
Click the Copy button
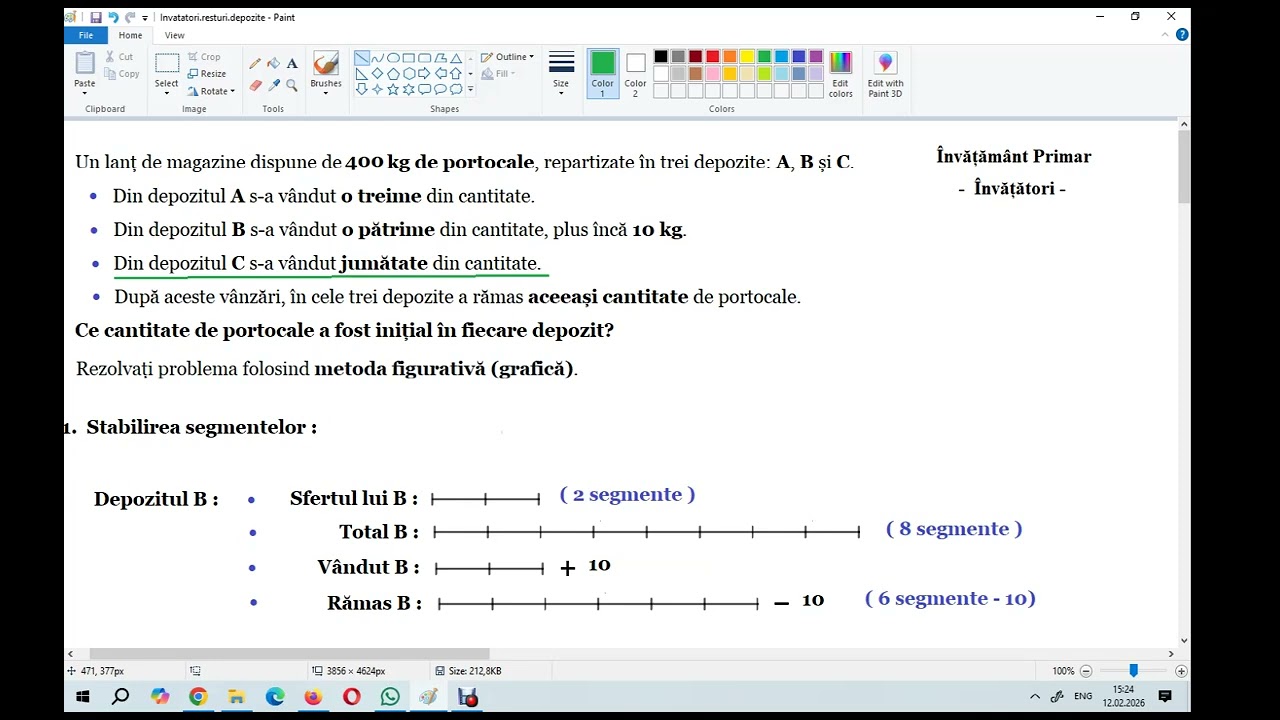(122, 74)
